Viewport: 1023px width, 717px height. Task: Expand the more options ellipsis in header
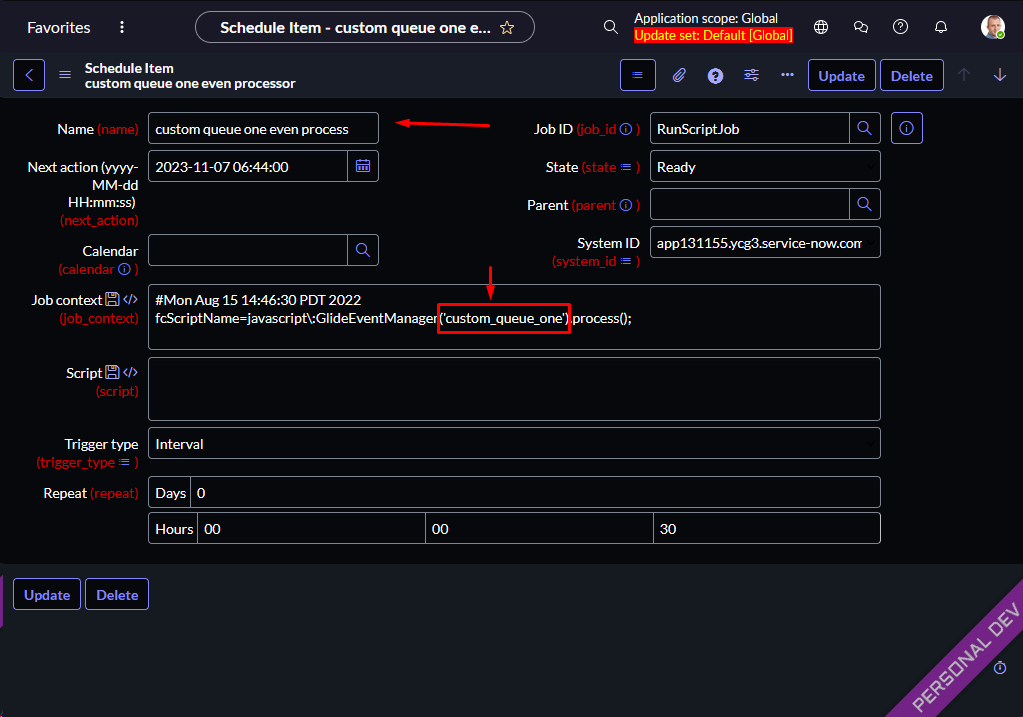(x=787, y=75)
